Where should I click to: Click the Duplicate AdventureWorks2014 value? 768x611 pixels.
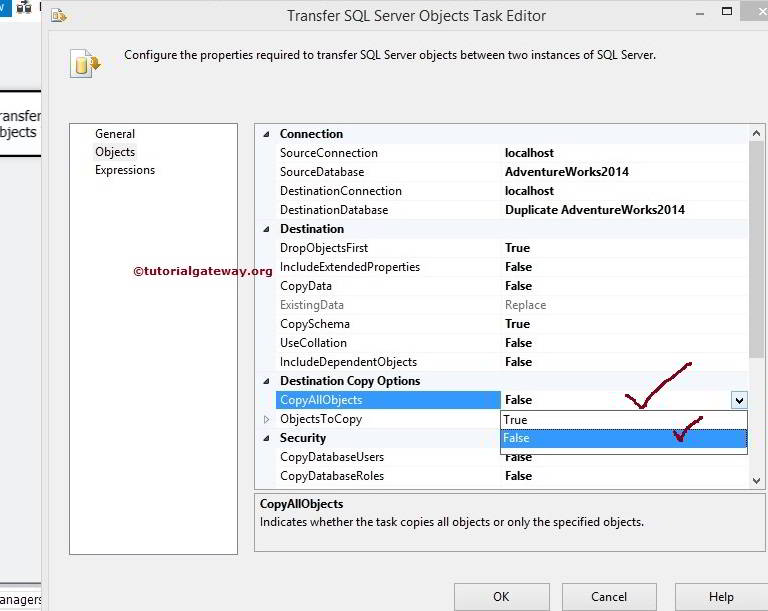(595, 210)
